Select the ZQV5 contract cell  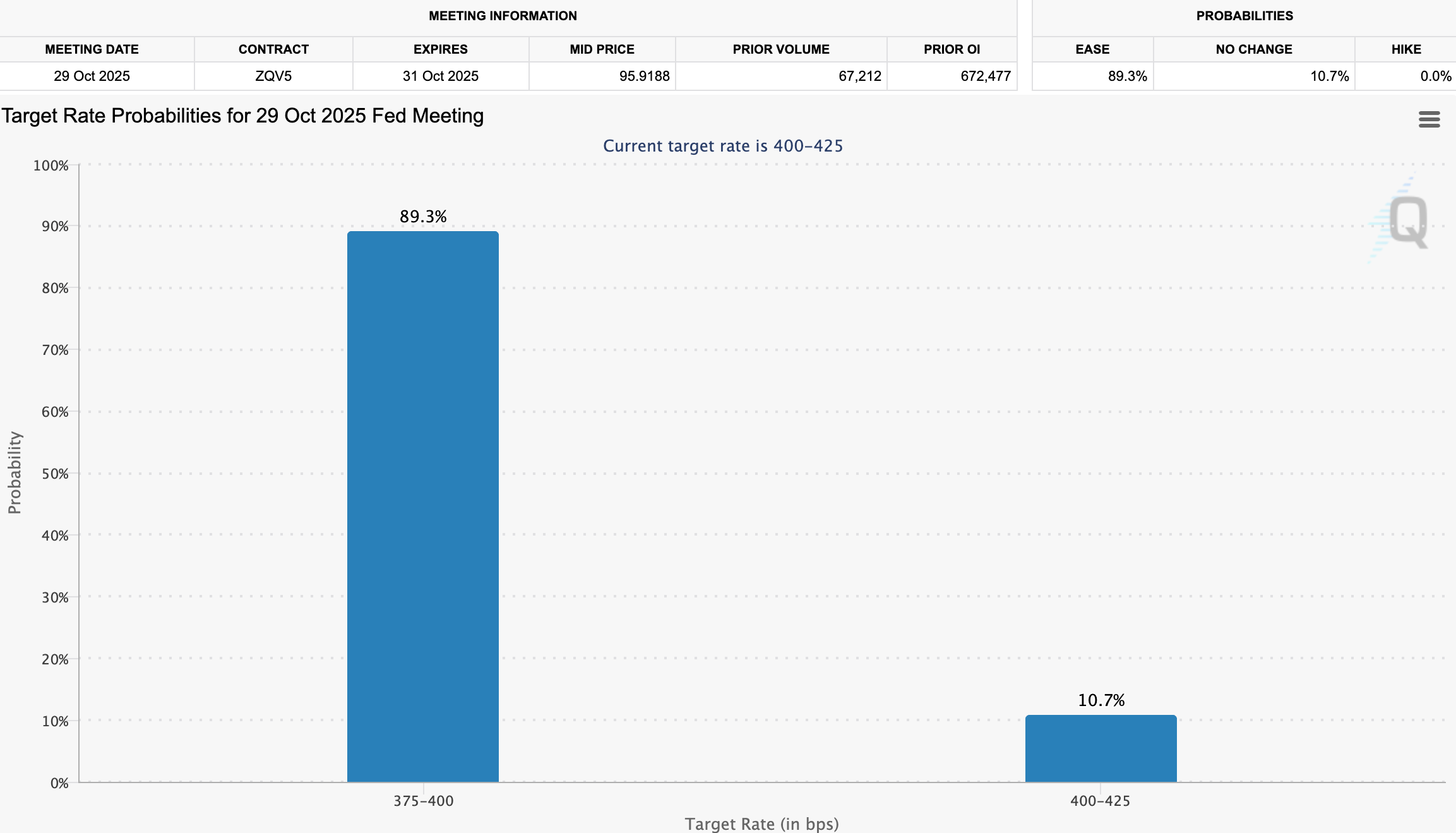point(273,76)
